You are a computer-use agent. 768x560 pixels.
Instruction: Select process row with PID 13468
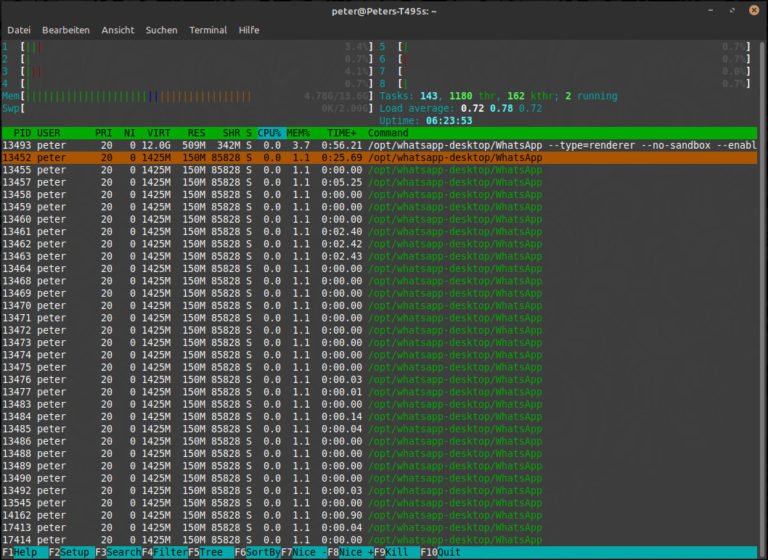379,281
